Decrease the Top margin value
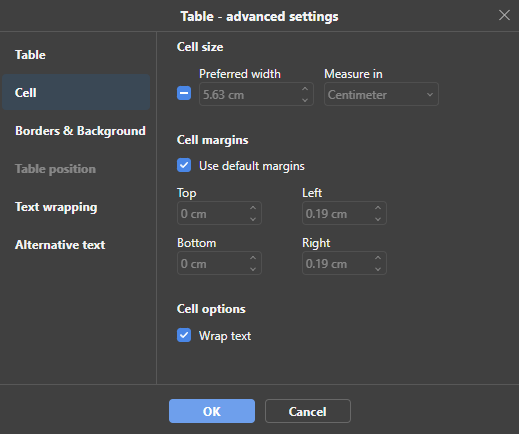Screen dimensions: 519x434 253,219
